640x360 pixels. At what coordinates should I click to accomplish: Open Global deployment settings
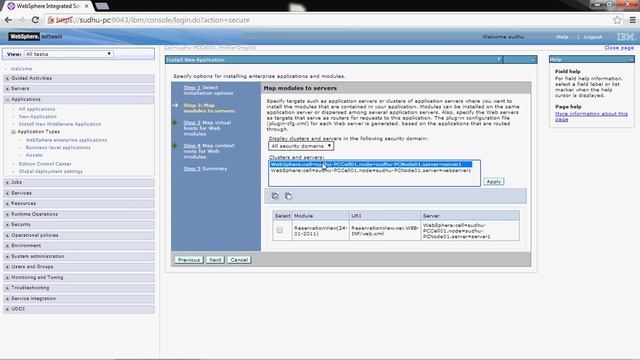tap(51, 171)
